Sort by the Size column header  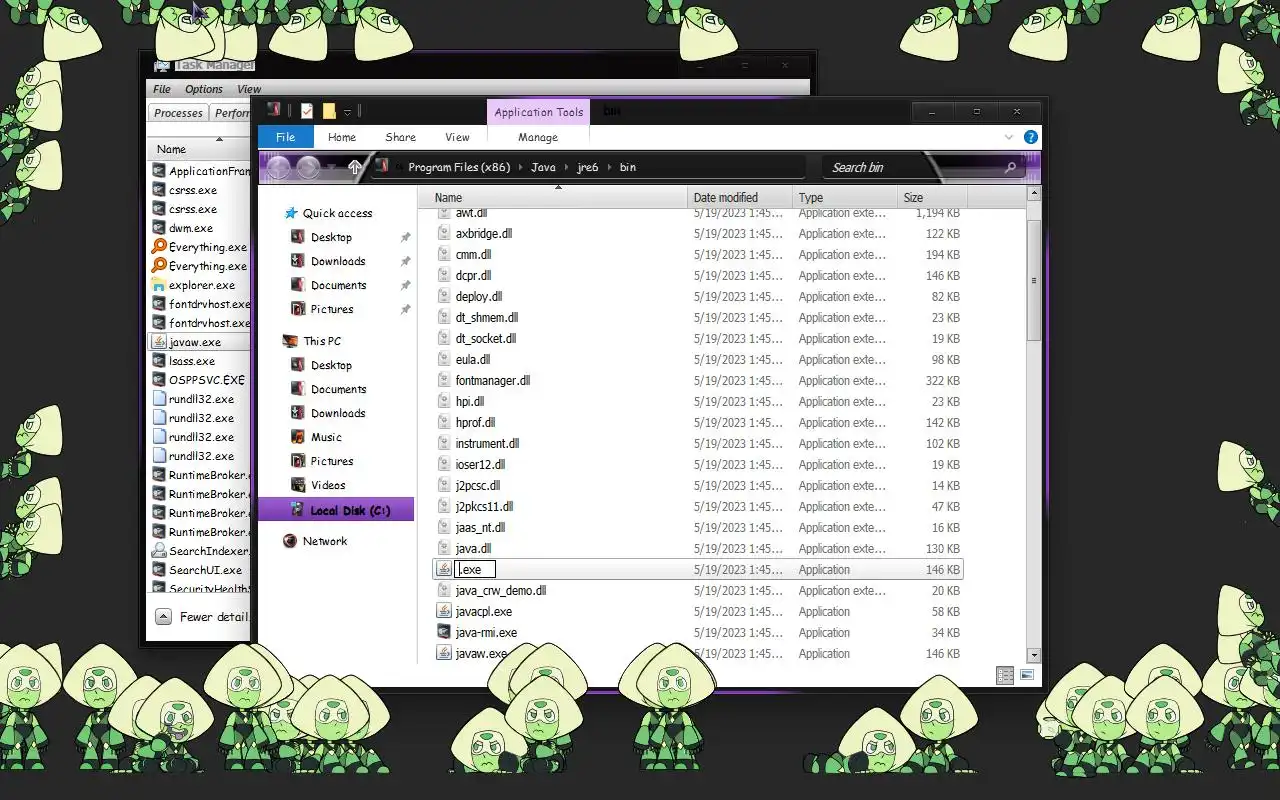point(932,198)
